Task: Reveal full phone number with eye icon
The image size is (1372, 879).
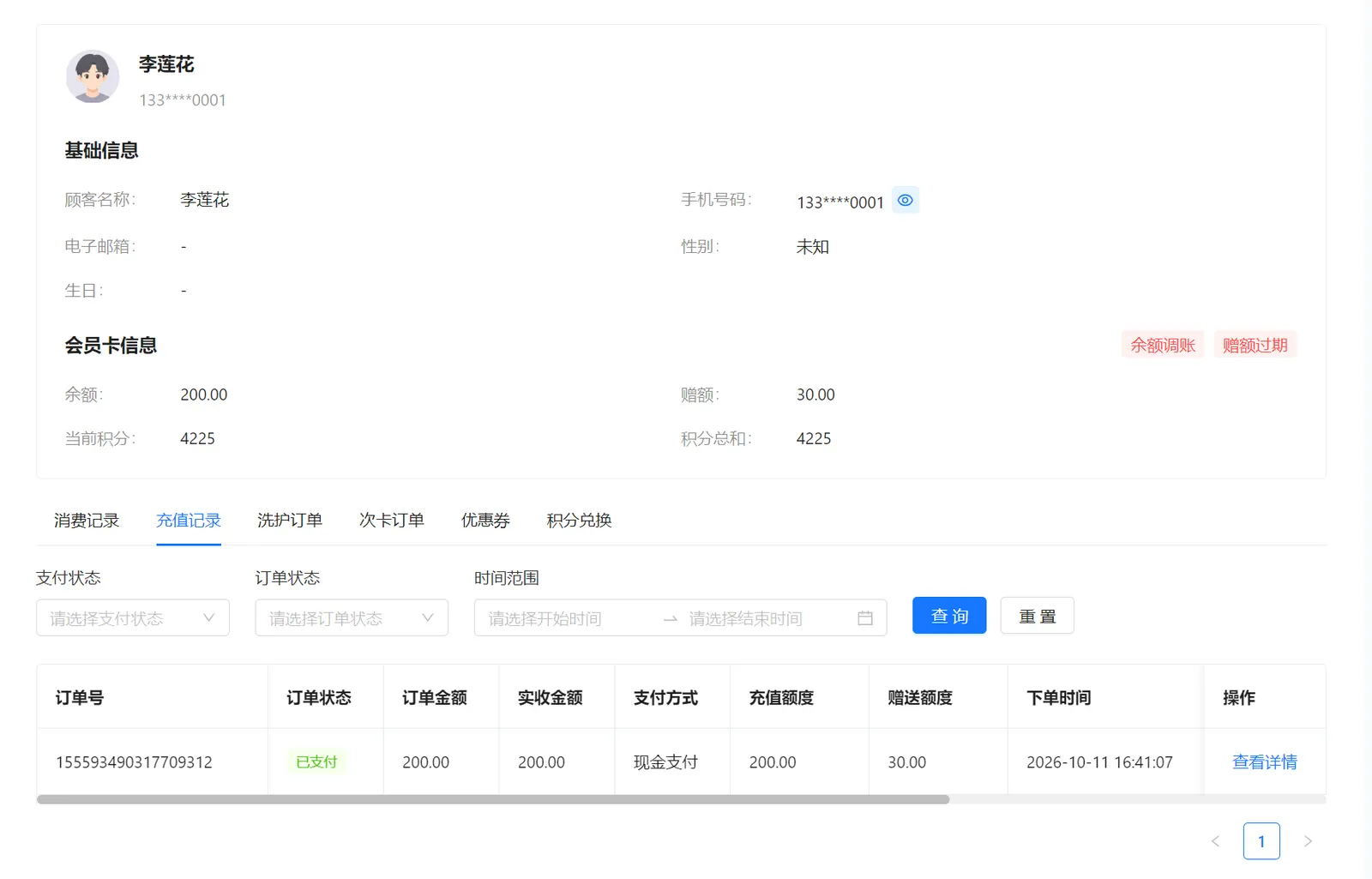Action: [x=906, y=200]
